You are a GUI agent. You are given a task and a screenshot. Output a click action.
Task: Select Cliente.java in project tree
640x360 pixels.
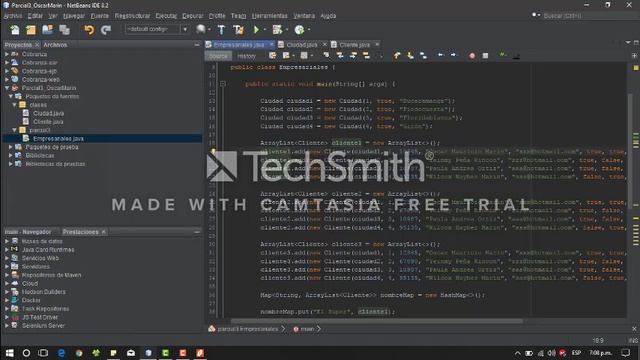[x=48, y=122]
